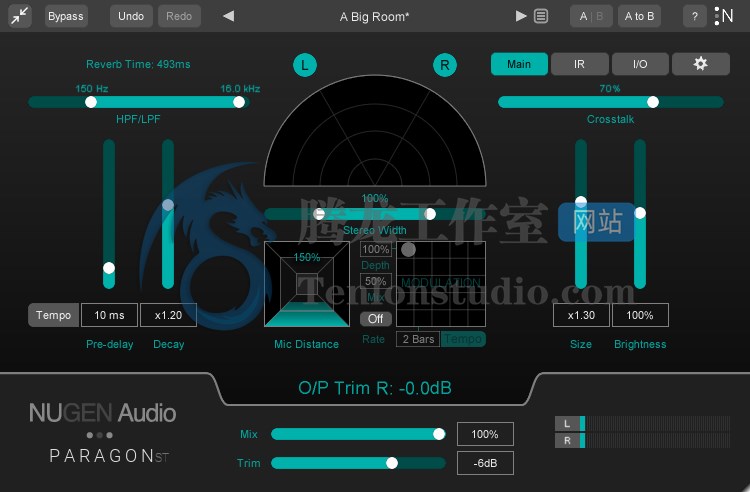Viewport: 750px width, 492px height.
Task: Open the NUGEN N logo menu
Action: (x=724, y=16)
